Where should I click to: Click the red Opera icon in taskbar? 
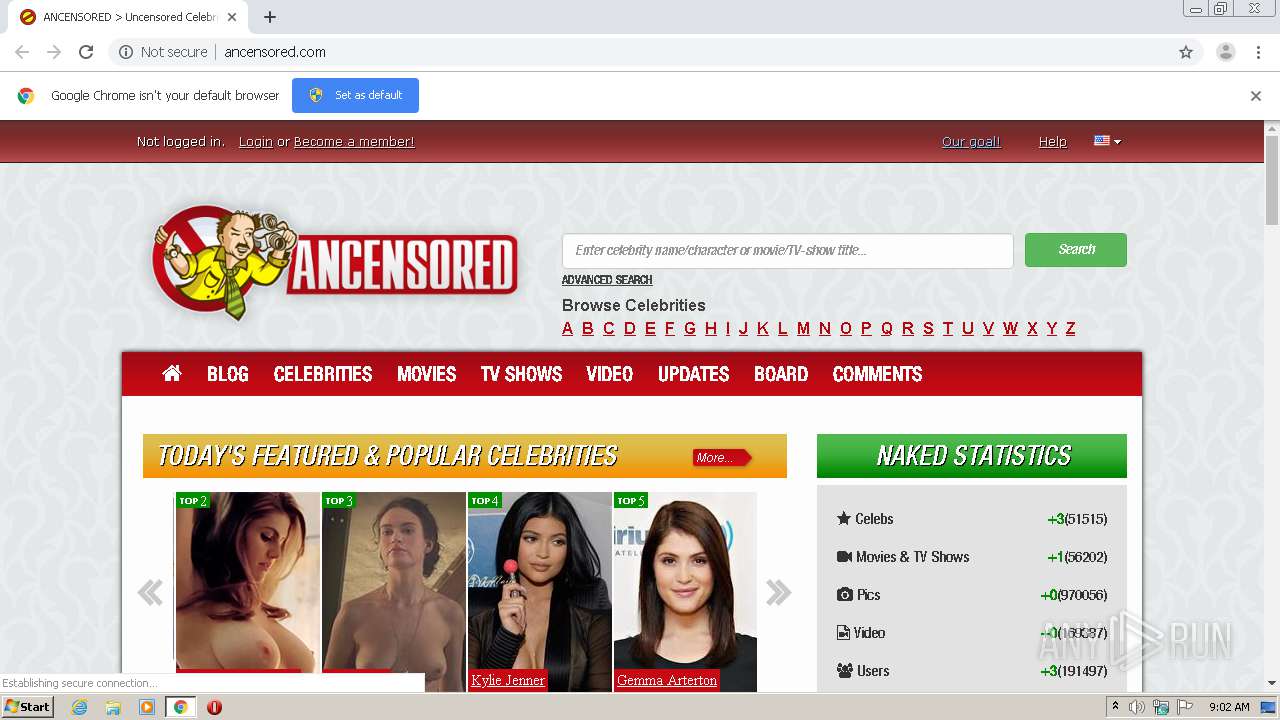coord(214,707)
